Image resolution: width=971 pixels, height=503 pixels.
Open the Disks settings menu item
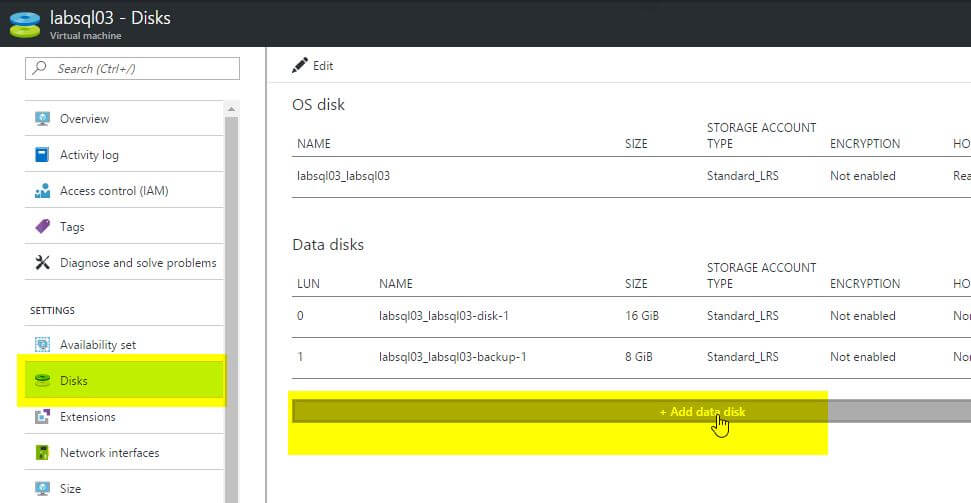click(x=124, y=380)
